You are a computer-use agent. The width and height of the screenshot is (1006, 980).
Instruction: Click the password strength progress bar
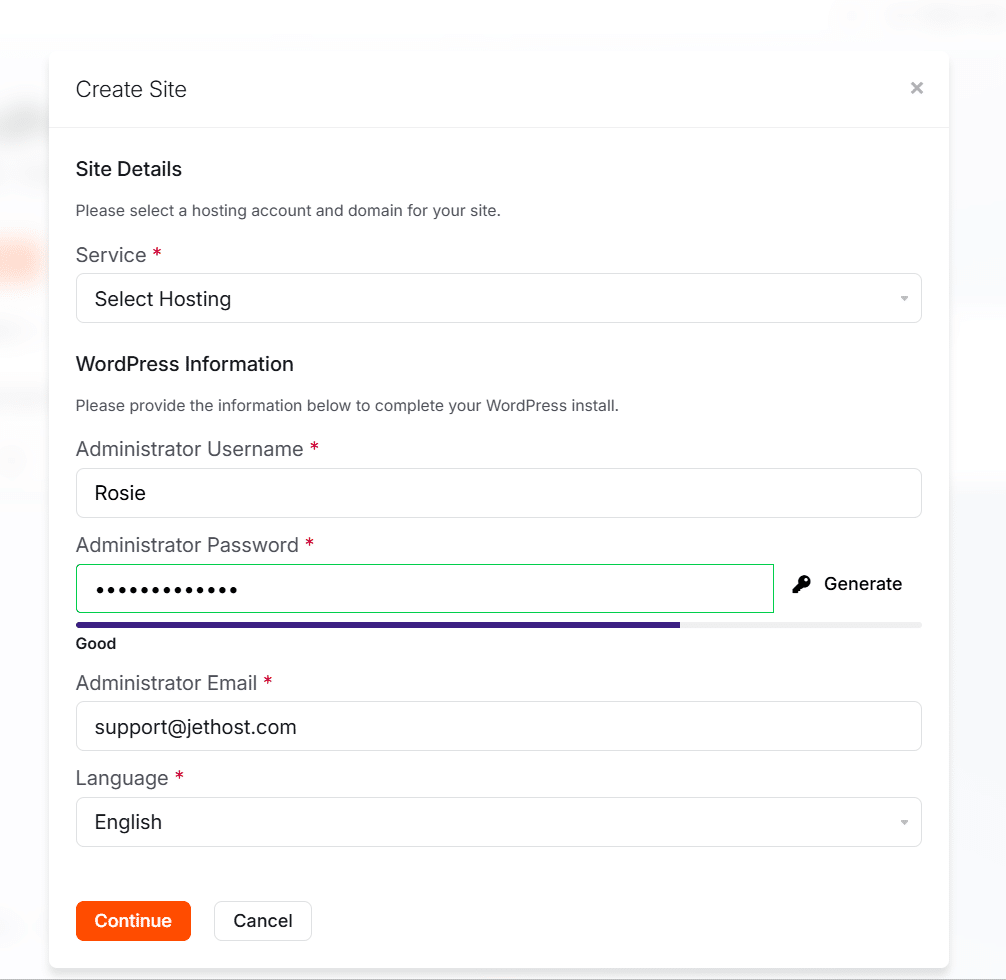pos(498,624)
